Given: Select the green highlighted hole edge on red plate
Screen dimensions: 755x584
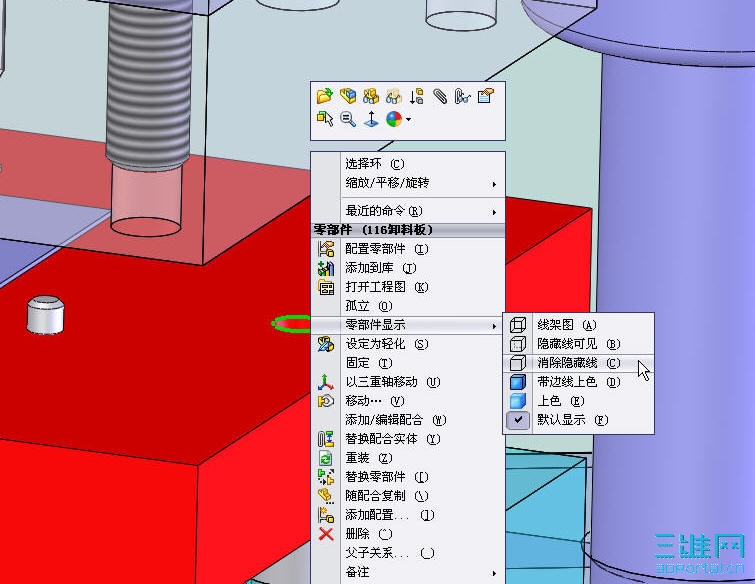Looking at the screenshot, I should (291, 324).
